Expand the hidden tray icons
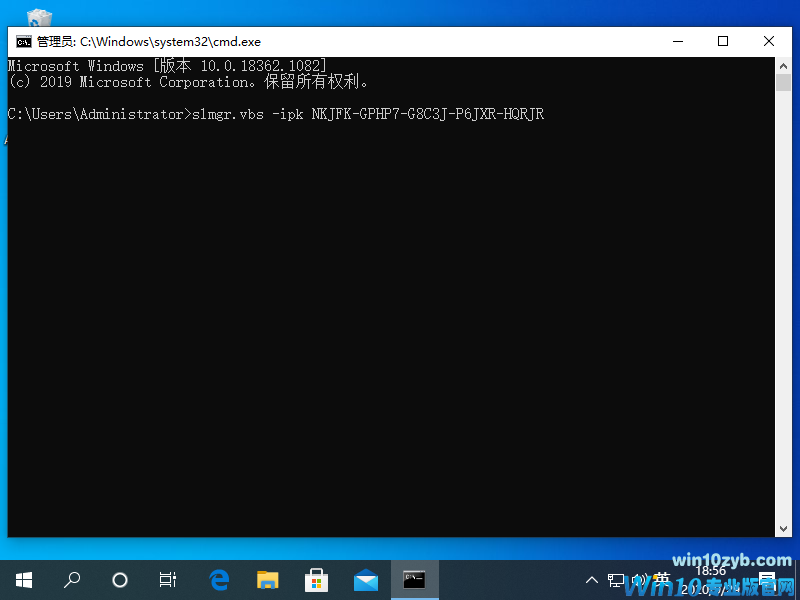Image resolution: width=800 pixels, height=600 pixels. 592,580
